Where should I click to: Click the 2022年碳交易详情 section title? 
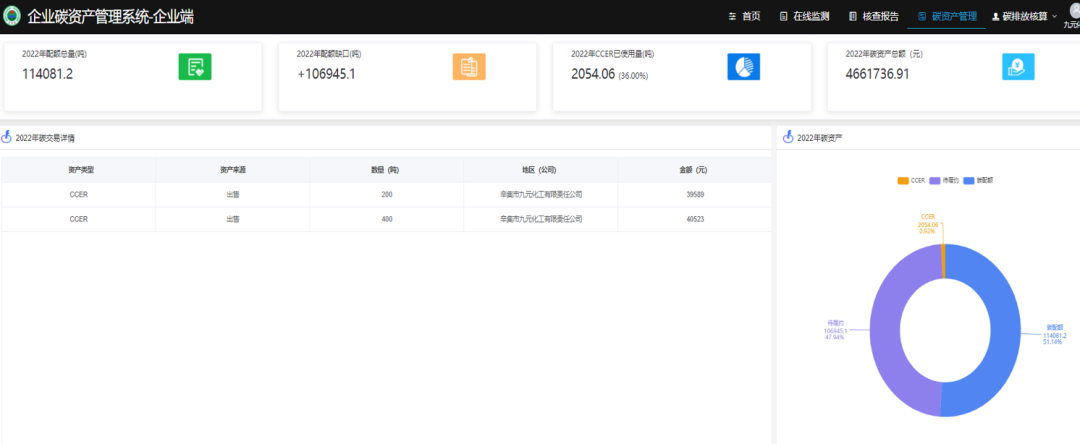[45, 138]
